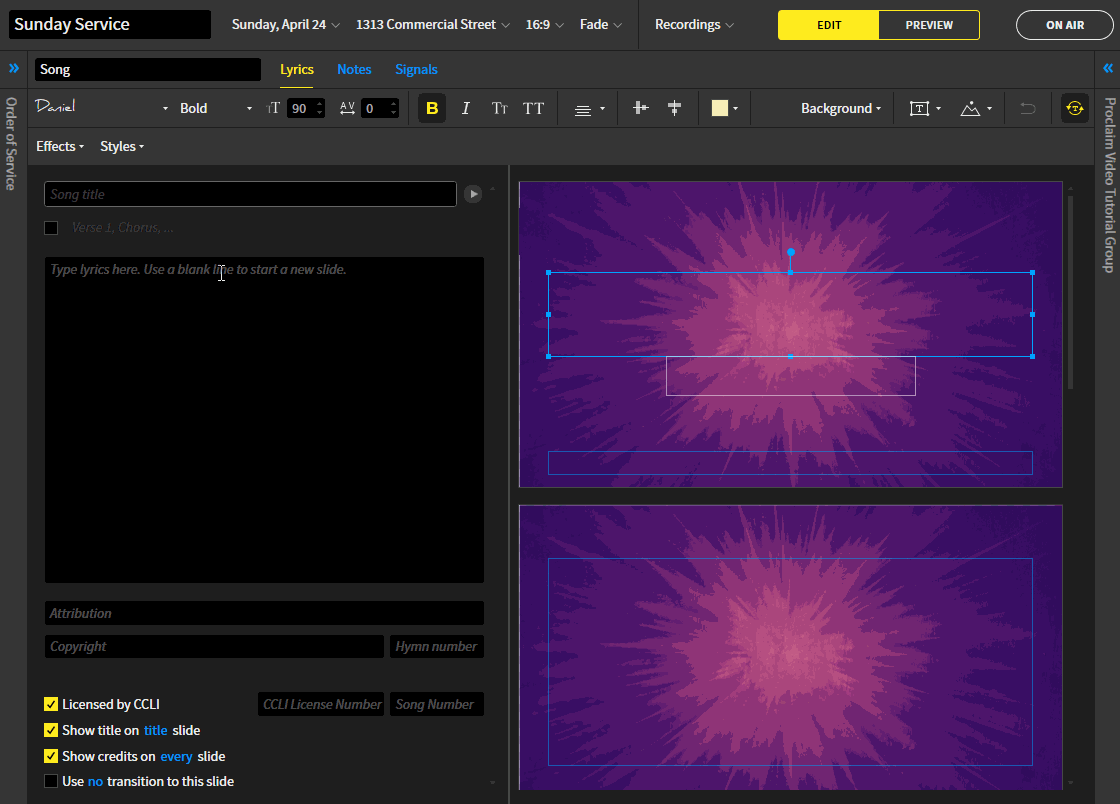Apply all caps with the TT icon

click(534, 108)
